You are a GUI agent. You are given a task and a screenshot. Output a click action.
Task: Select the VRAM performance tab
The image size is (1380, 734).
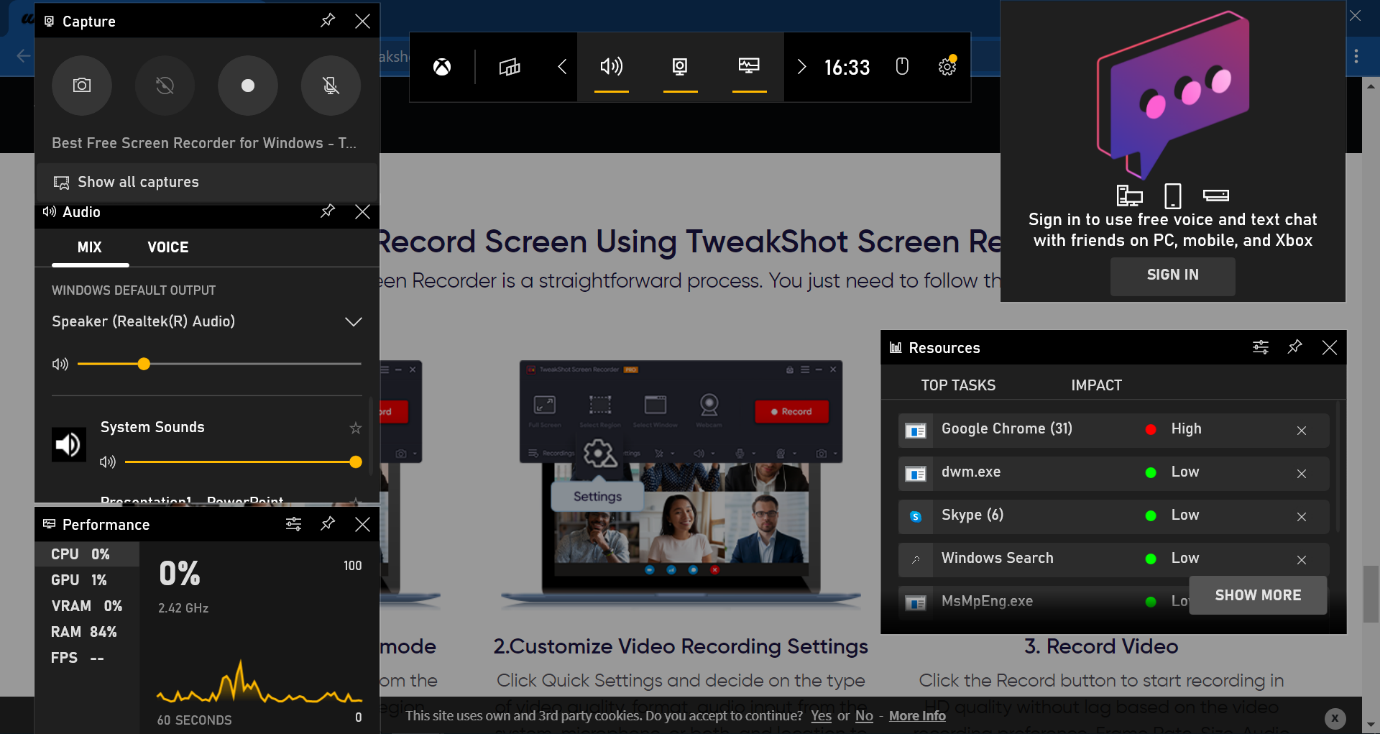click(87, 606)
